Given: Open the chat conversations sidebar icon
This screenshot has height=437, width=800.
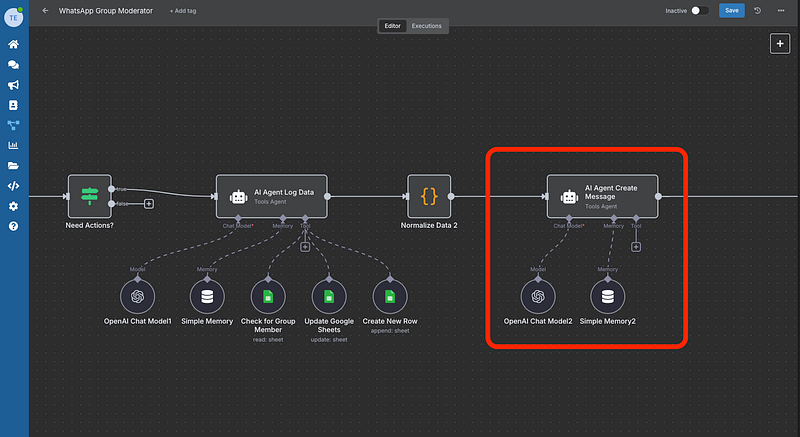Looking at the screenshot, I should pyautogui.click(x=13, y=65).
